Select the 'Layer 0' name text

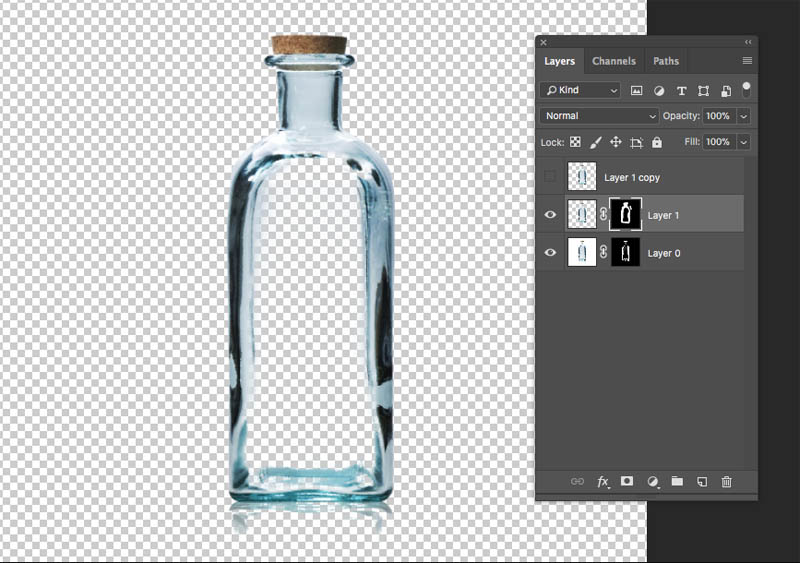click(x=664, y=253)
